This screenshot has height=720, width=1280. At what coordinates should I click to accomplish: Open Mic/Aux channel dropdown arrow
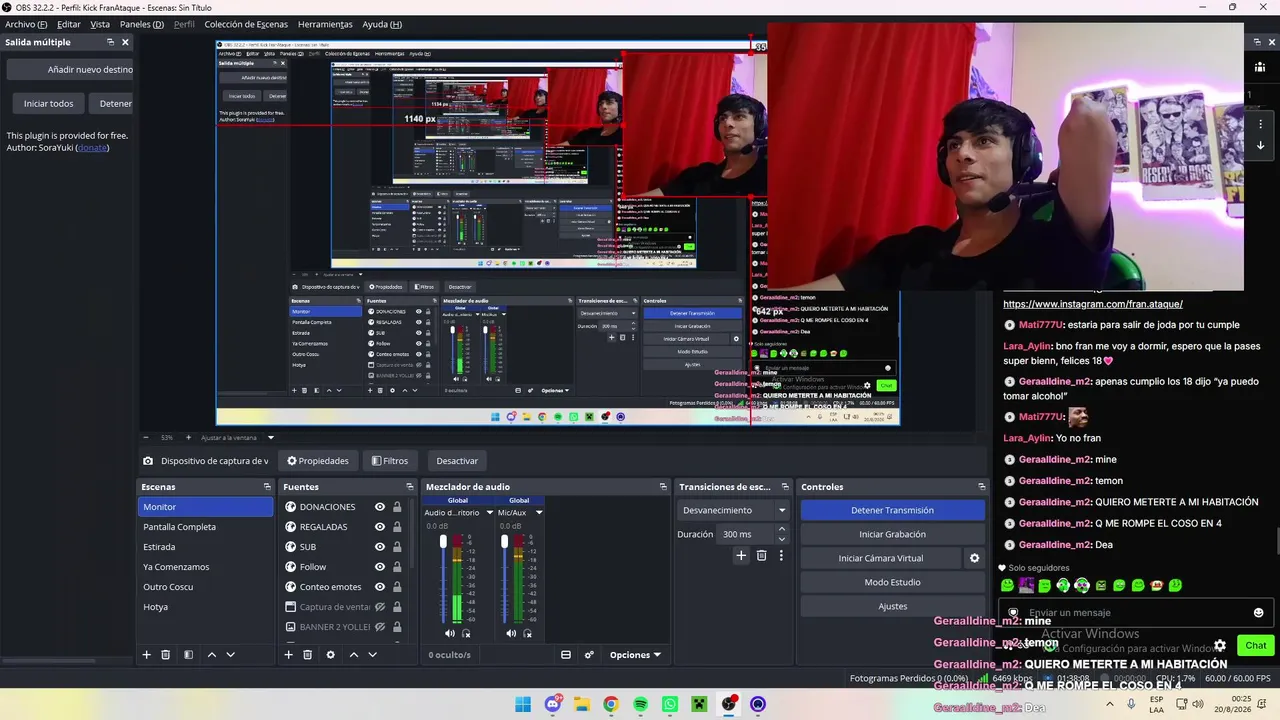[x=539, y=513]
